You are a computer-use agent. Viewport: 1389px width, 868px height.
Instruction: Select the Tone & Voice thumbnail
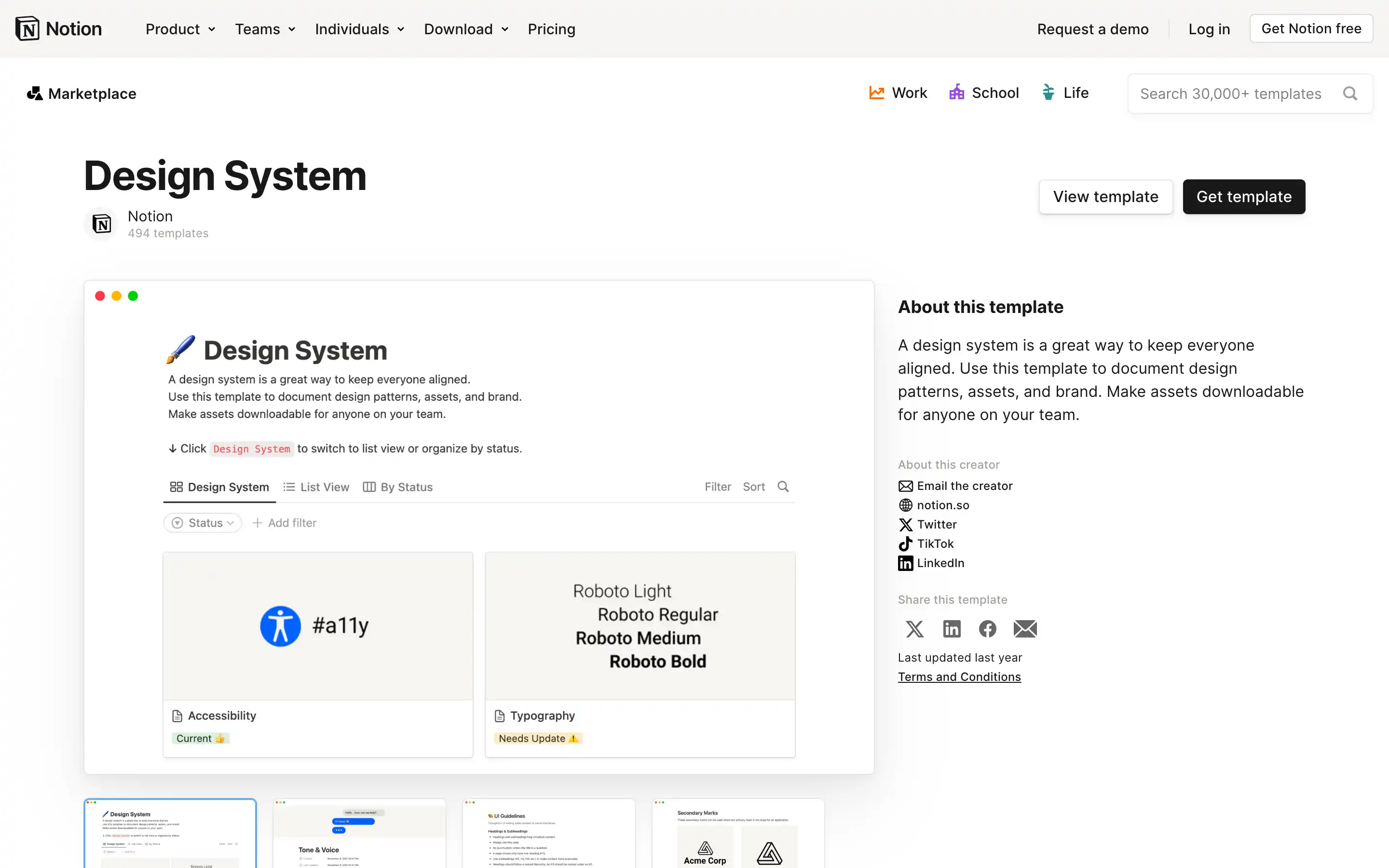[x=359, y=833]
